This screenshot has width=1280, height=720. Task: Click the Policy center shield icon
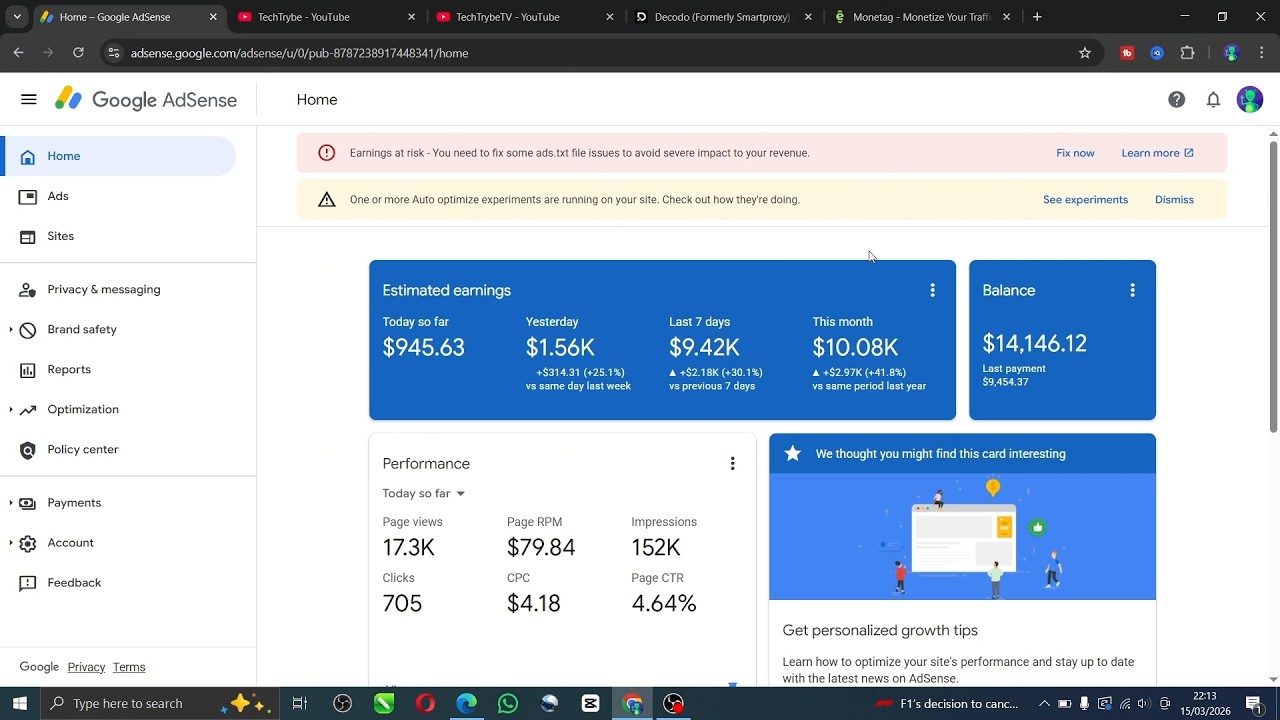coord(28,449)
